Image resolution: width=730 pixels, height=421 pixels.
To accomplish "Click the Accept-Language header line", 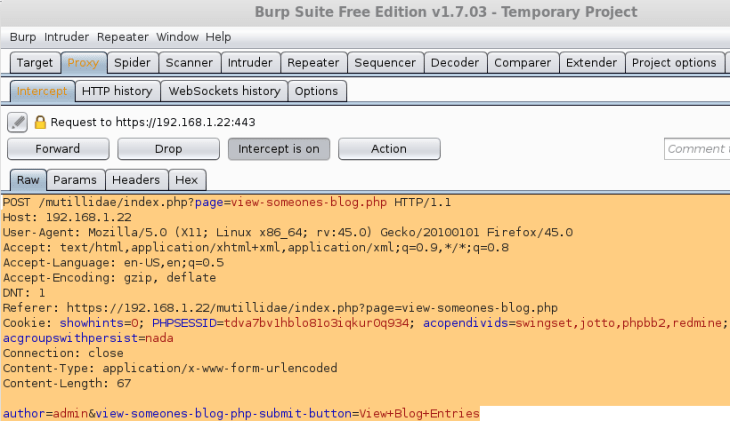I will coord(113,263).
